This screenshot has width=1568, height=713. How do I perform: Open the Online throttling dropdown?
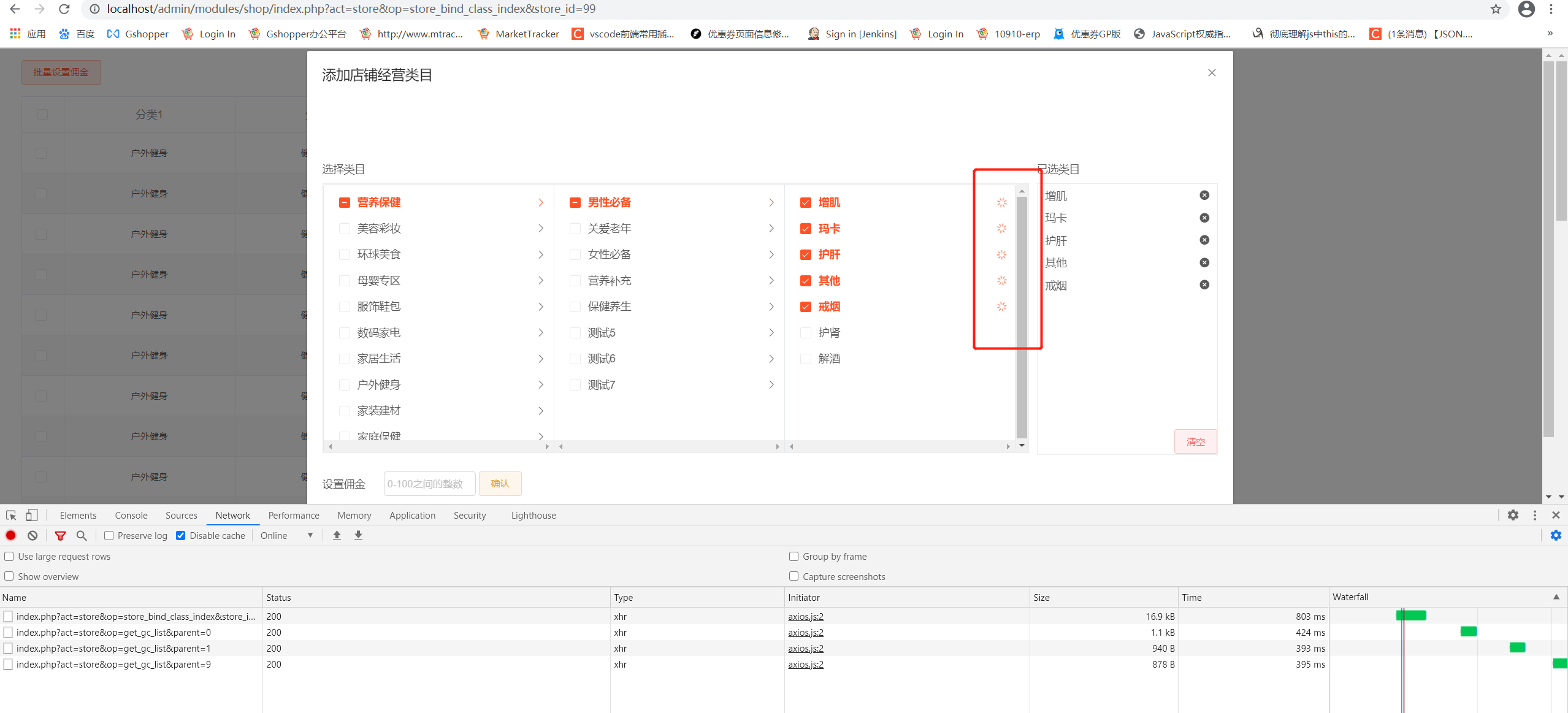(286, 536)
